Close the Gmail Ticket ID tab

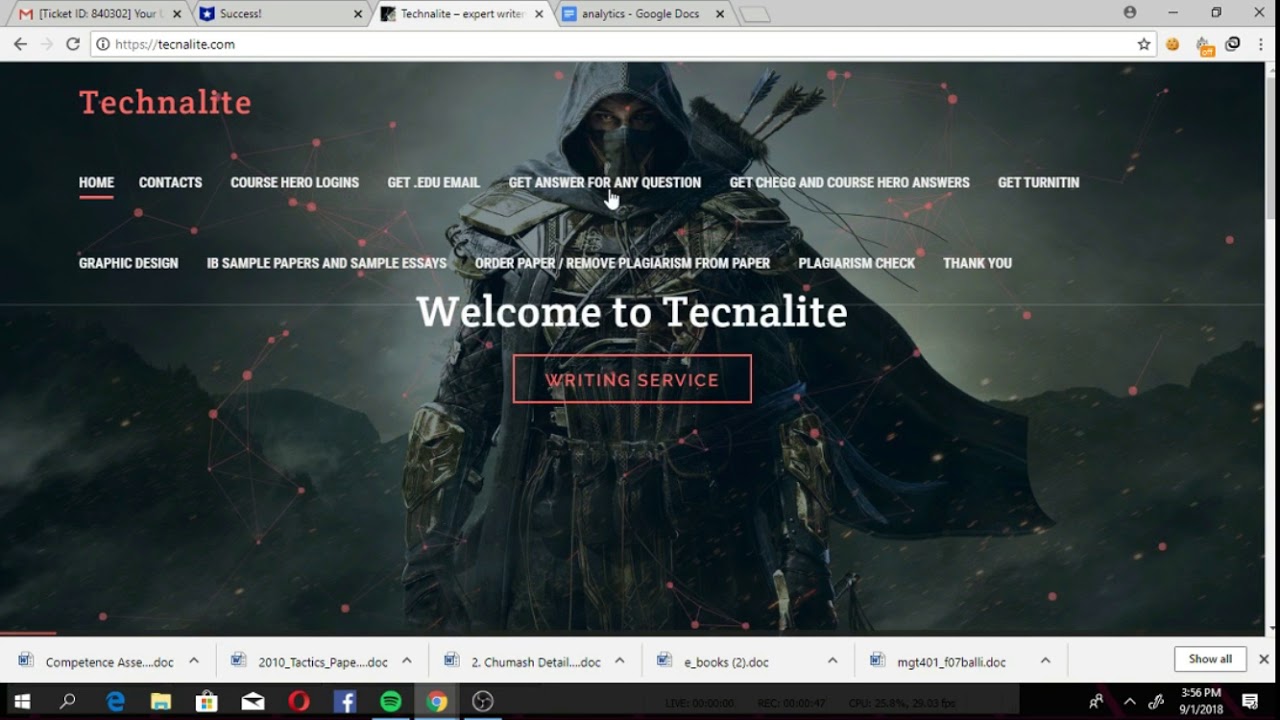(177, 14)
